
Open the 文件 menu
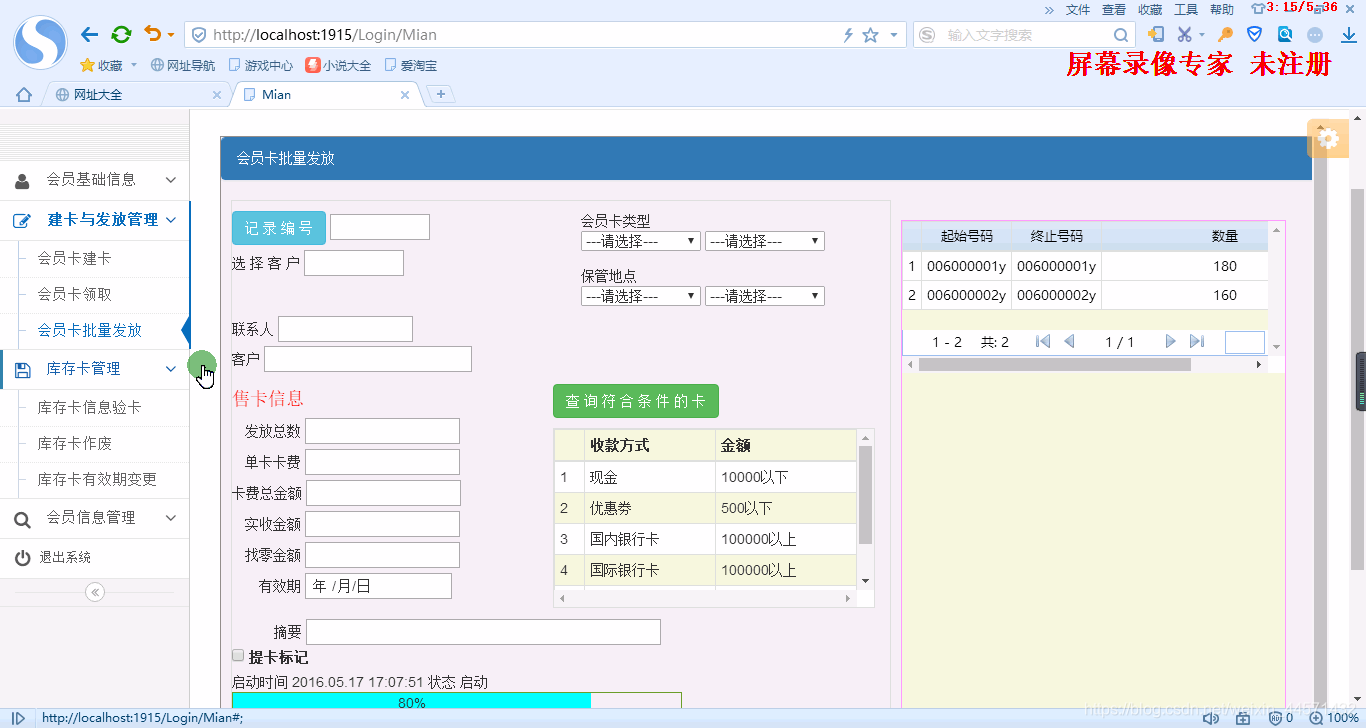pyautogui.click(x=1078, y=9)
